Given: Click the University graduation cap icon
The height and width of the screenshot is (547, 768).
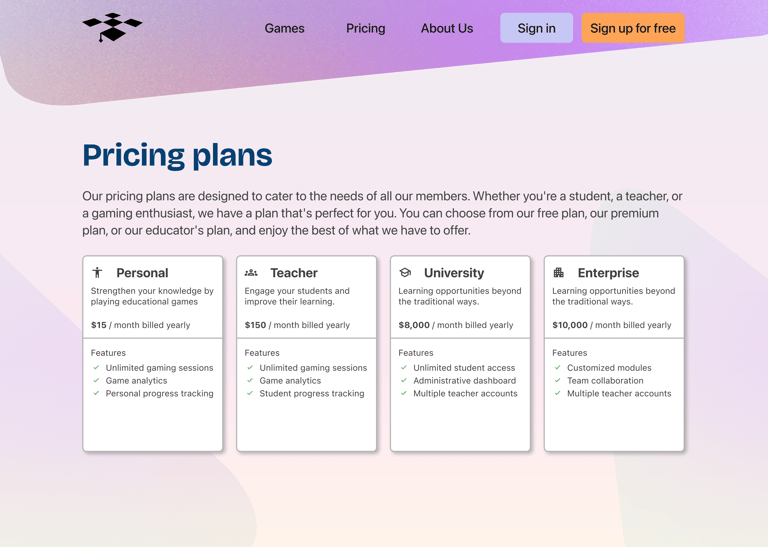Looking at the screenshot, I should click(x=405, y=272).
